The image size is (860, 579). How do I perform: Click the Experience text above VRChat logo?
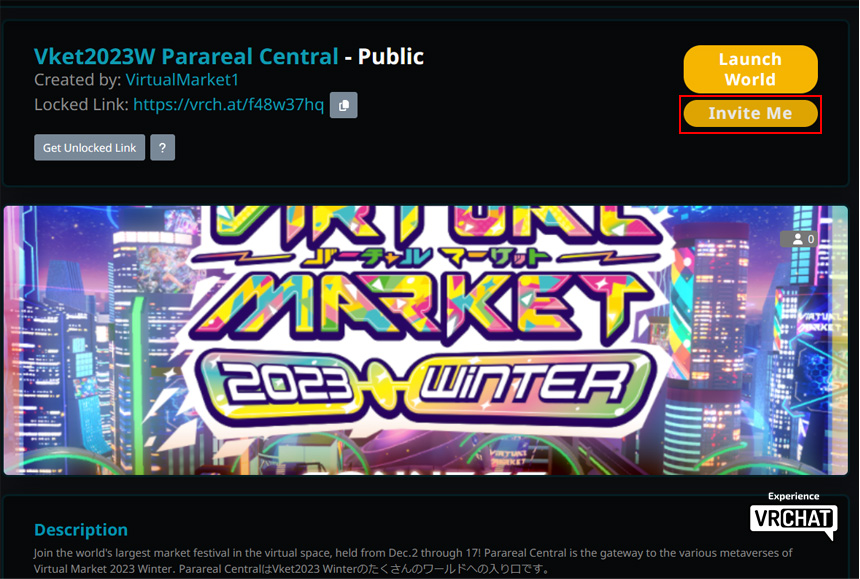[x=793, y=496]
